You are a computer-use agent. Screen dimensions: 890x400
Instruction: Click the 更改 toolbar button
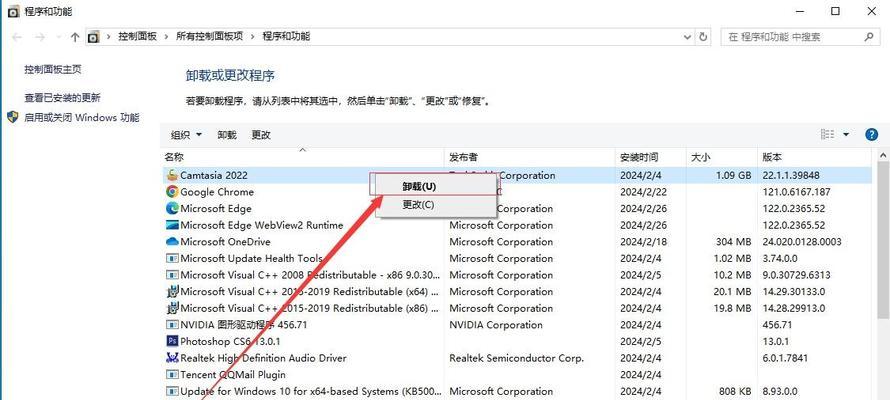click(261, 135)
